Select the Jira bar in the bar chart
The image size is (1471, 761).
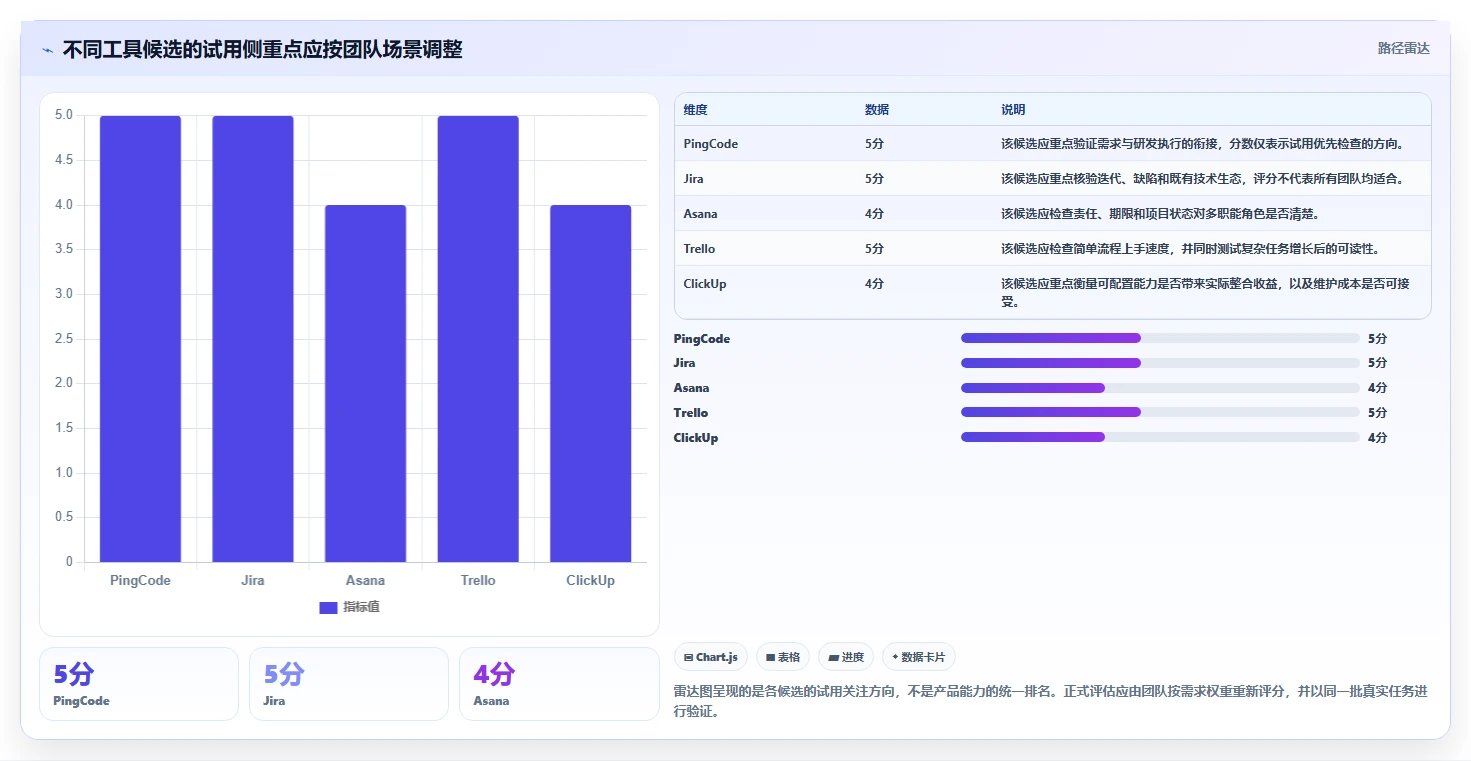[253, 338]
